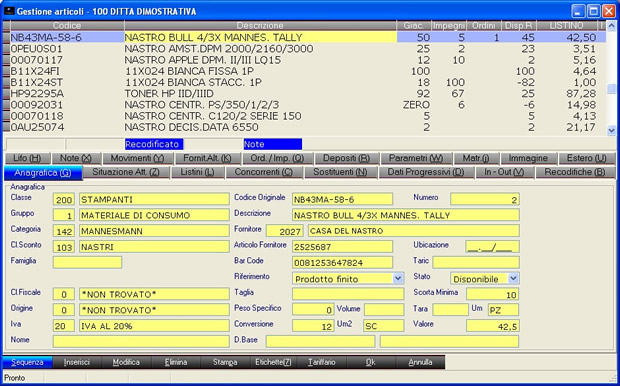620x386 pixels.
Task: Open the Fornit.Alt. (K) tab
Action: 207,158
